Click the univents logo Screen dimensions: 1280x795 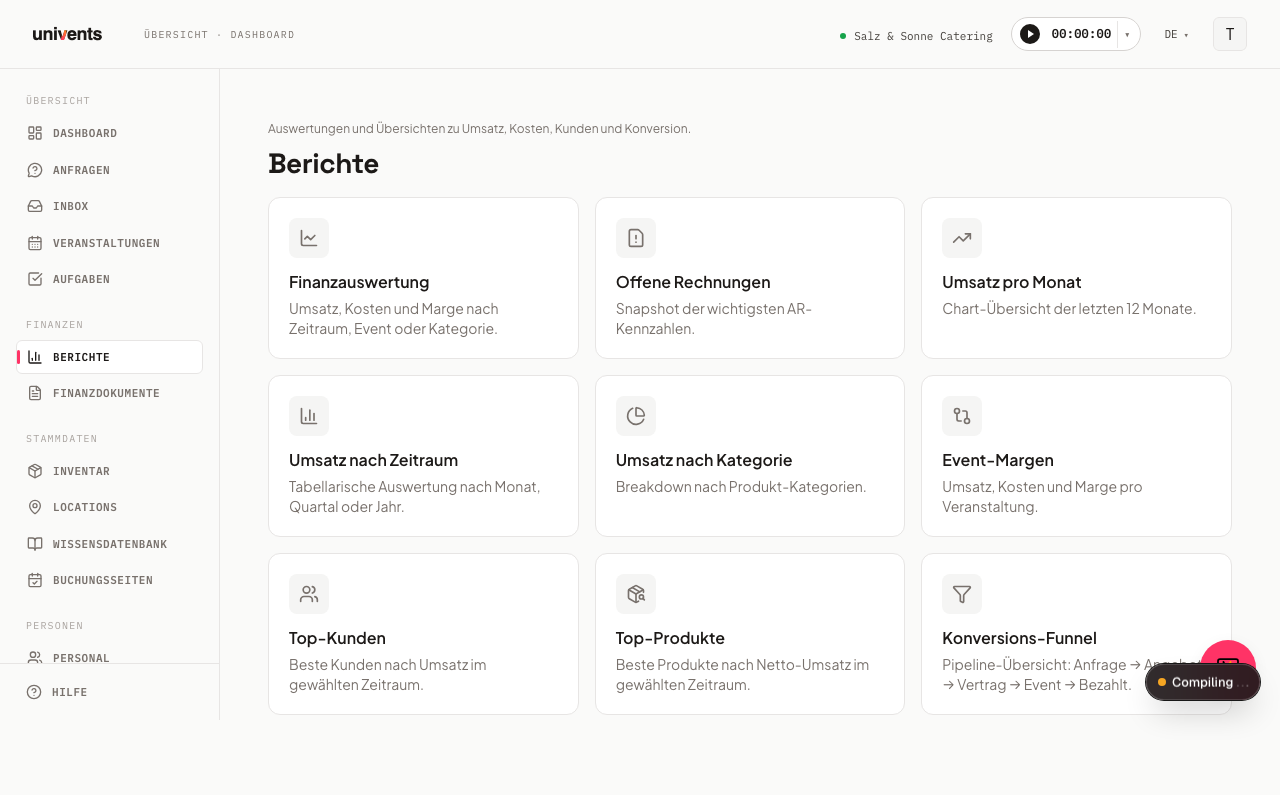point(67,34)
